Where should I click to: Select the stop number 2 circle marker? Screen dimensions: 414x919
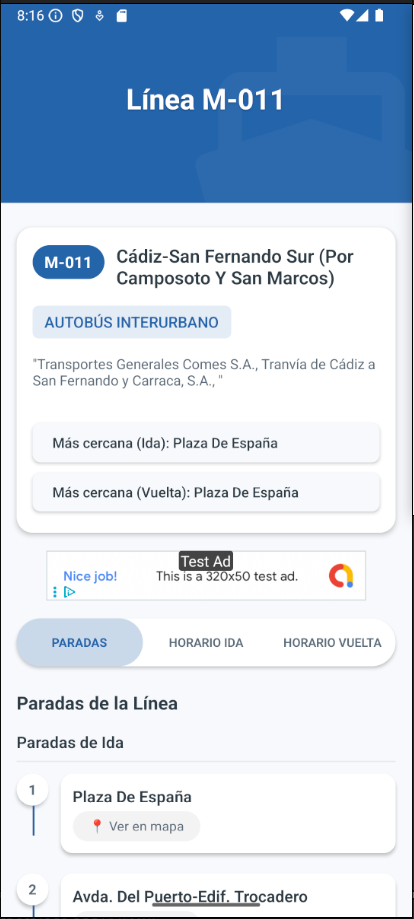point(32,890)
